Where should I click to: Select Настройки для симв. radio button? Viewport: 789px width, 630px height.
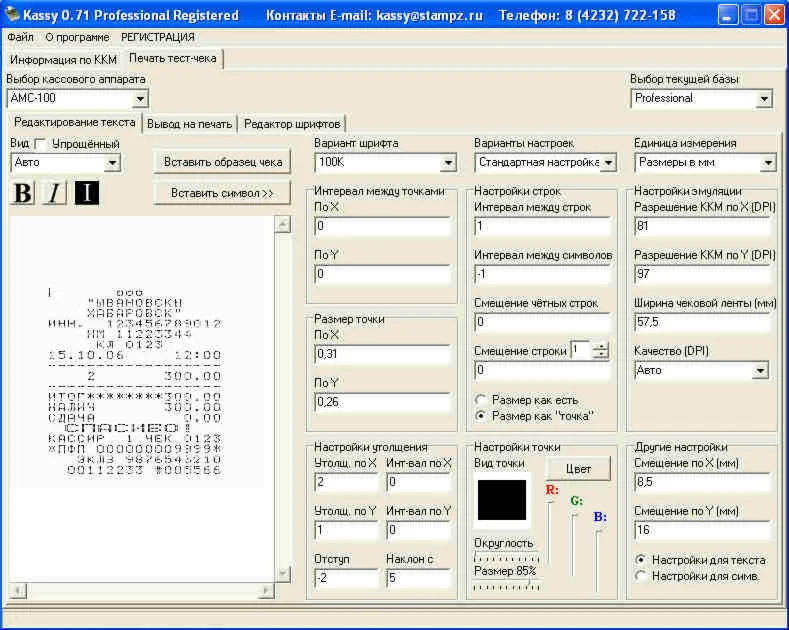[x=641, y=575]
